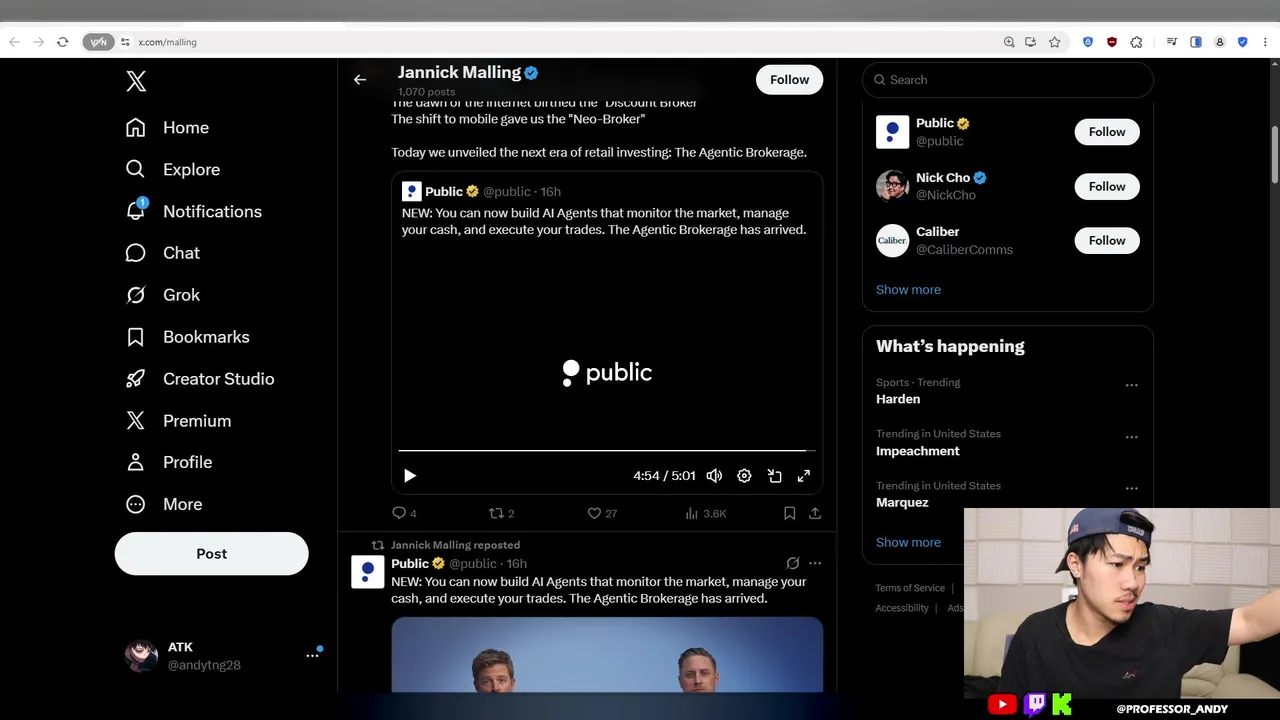Open the Public avatar on the reposted post

coord(367,572)
